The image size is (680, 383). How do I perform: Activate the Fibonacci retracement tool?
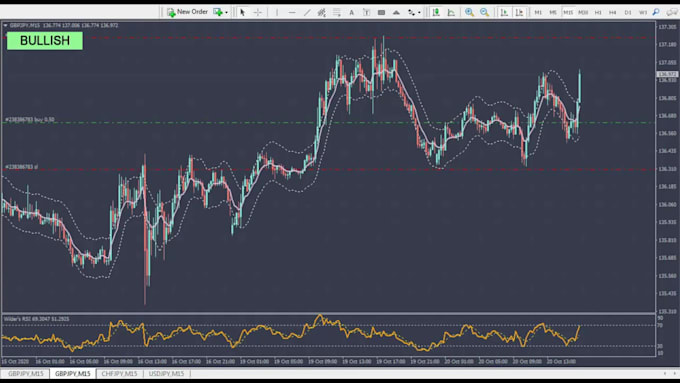pos(337,13)
